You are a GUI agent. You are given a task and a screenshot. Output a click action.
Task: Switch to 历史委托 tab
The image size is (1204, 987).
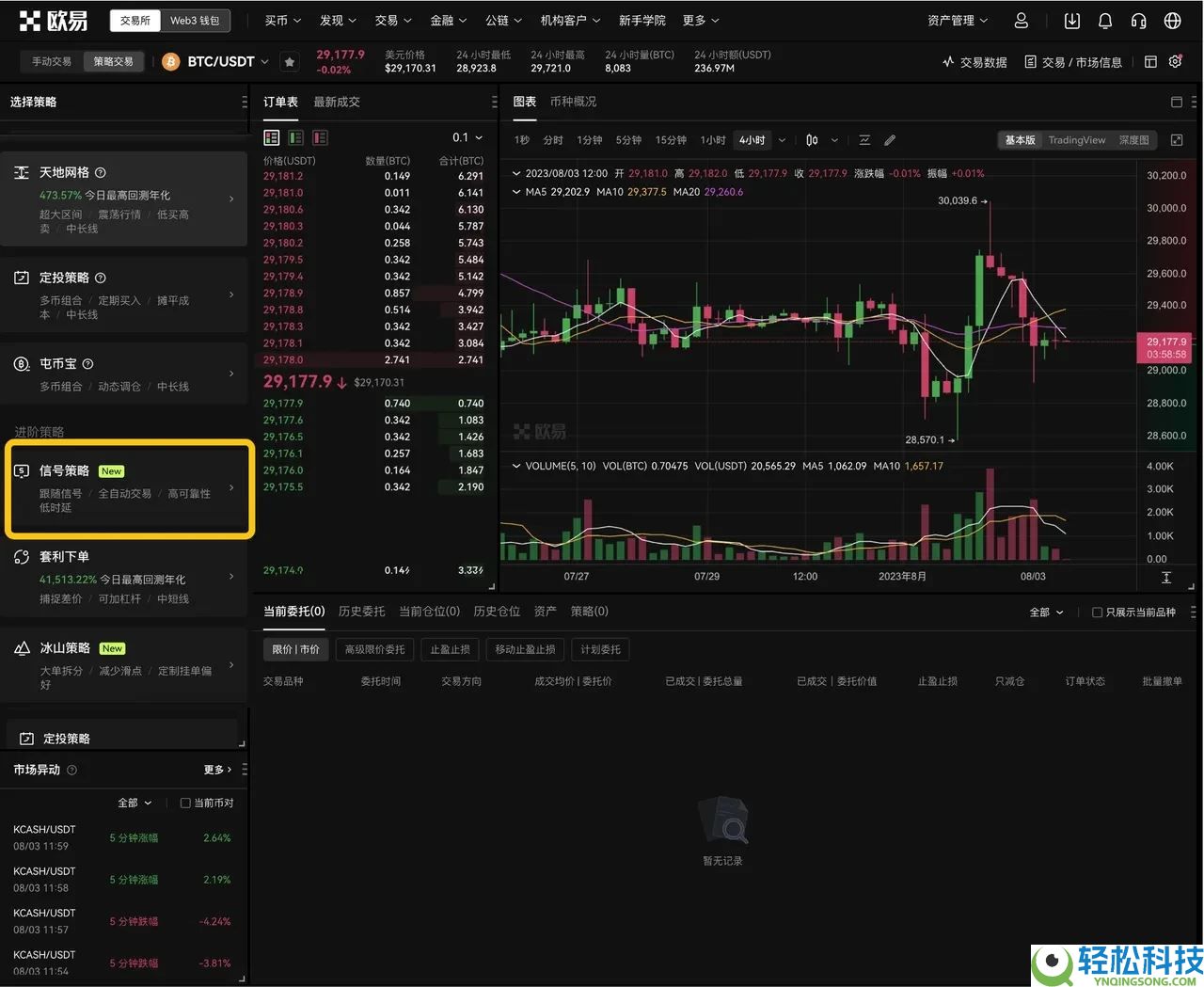tap(361, 612)
